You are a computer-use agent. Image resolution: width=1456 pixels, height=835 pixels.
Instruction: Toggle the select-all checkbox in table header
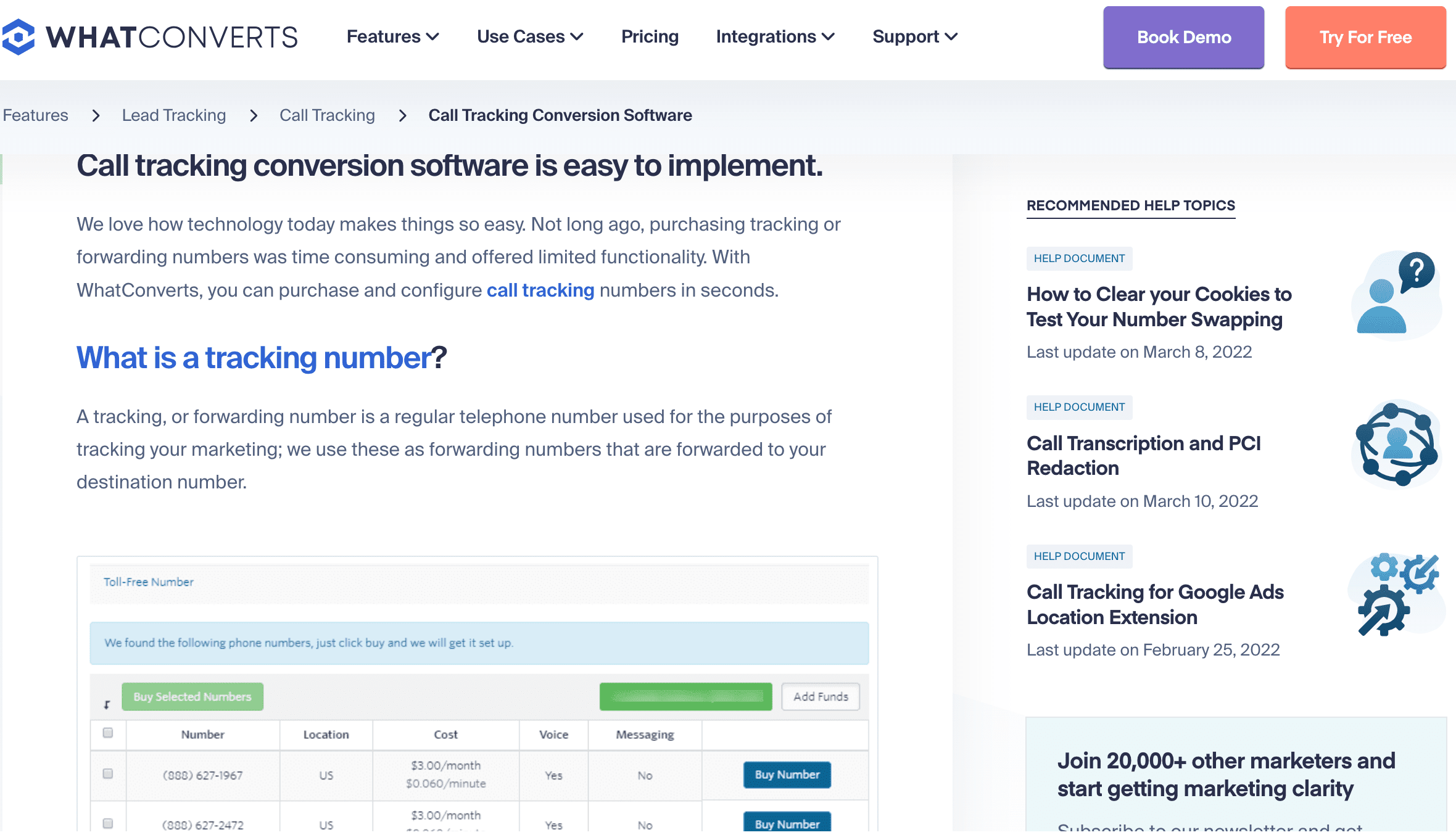[108, 733]
